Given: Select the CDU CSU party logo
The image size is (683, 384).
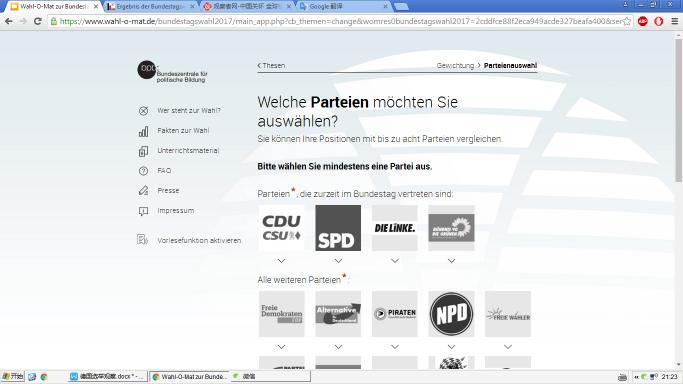Looking at the screenshot, I should pyautogui.click(x=281, y=228).
